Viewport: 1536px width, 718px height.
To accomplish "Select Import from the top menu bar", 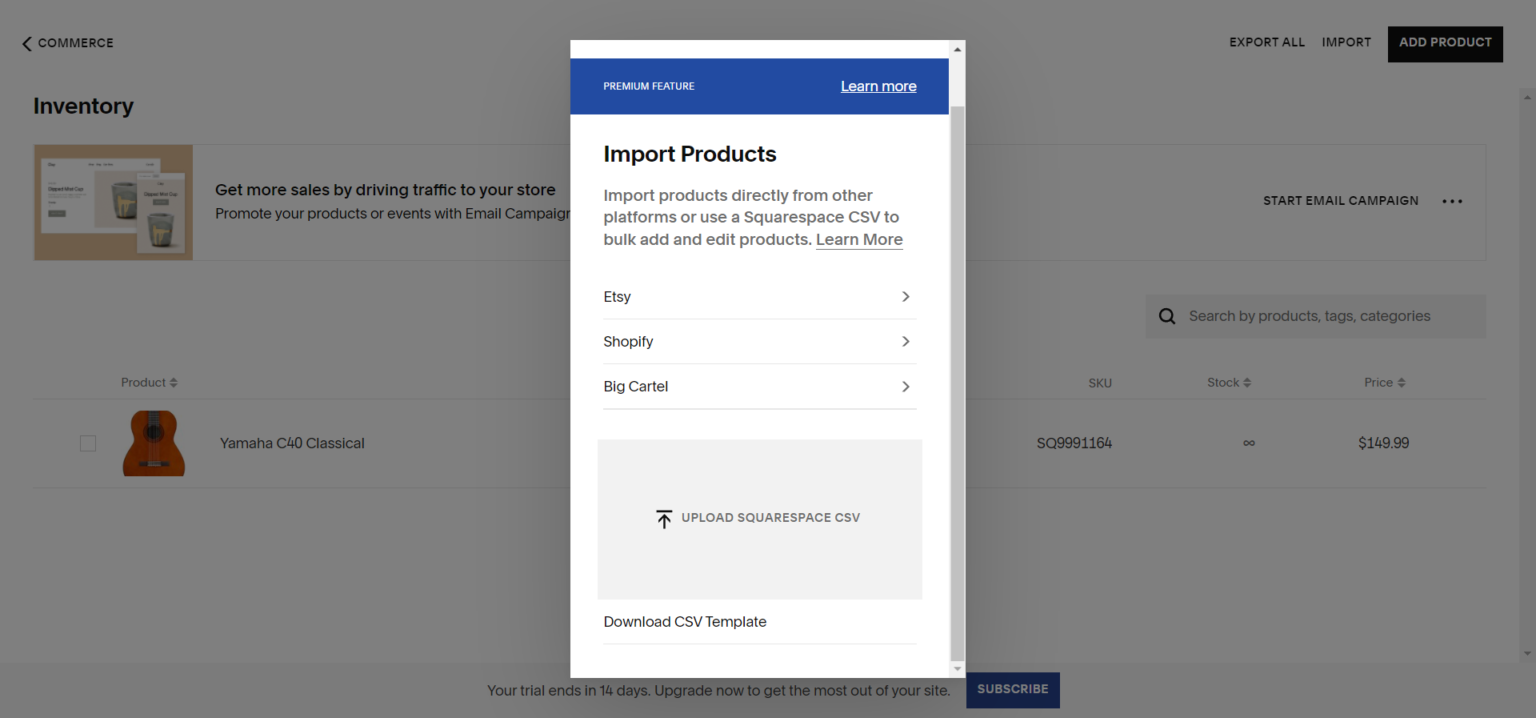I will [x=1346, y=42].
